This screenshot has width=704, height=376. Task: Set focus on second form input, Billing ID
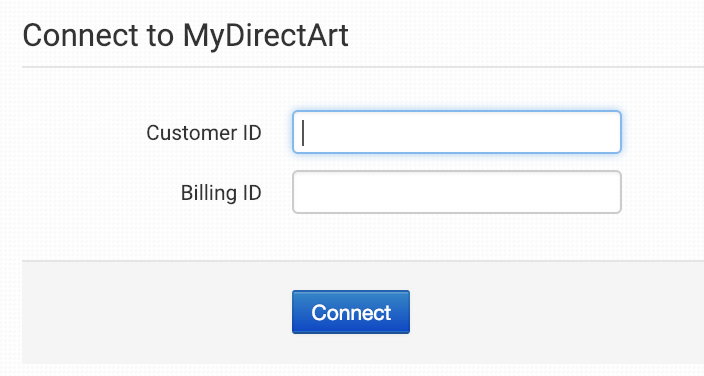tap(457, 192)
